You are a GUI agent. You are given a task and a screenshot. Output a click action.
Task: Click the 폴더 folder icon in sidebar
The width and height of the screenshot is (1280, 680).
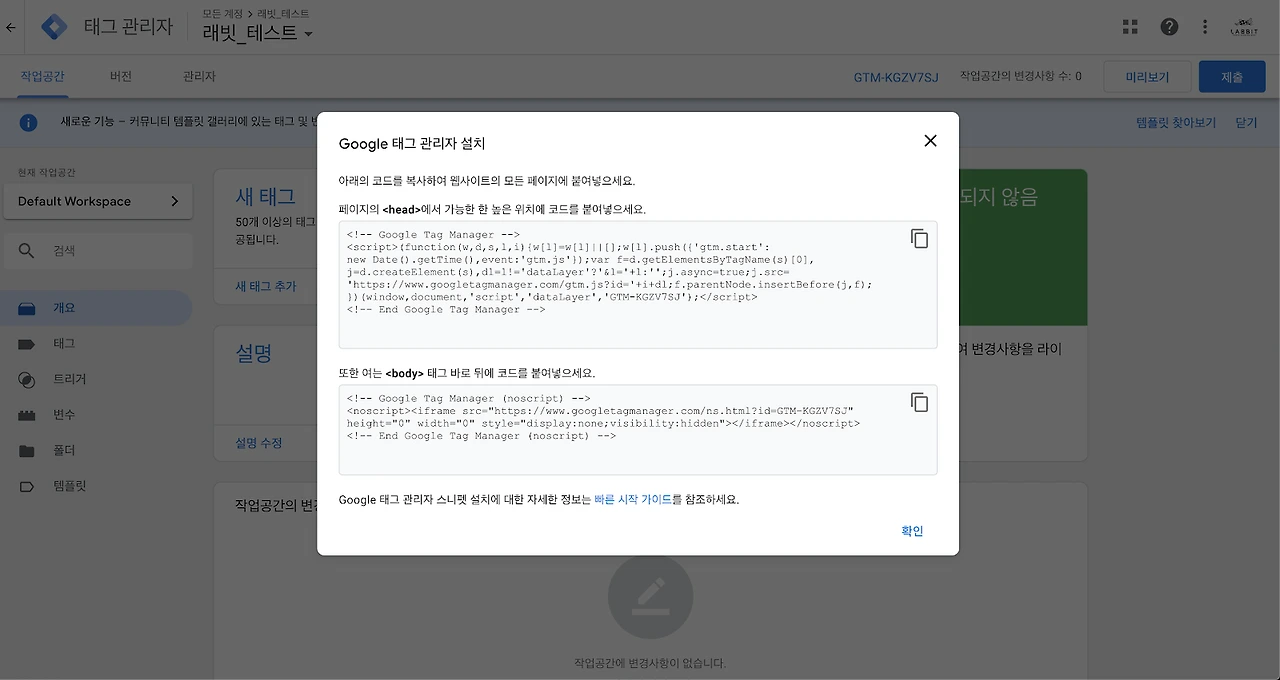pos(27,451)
